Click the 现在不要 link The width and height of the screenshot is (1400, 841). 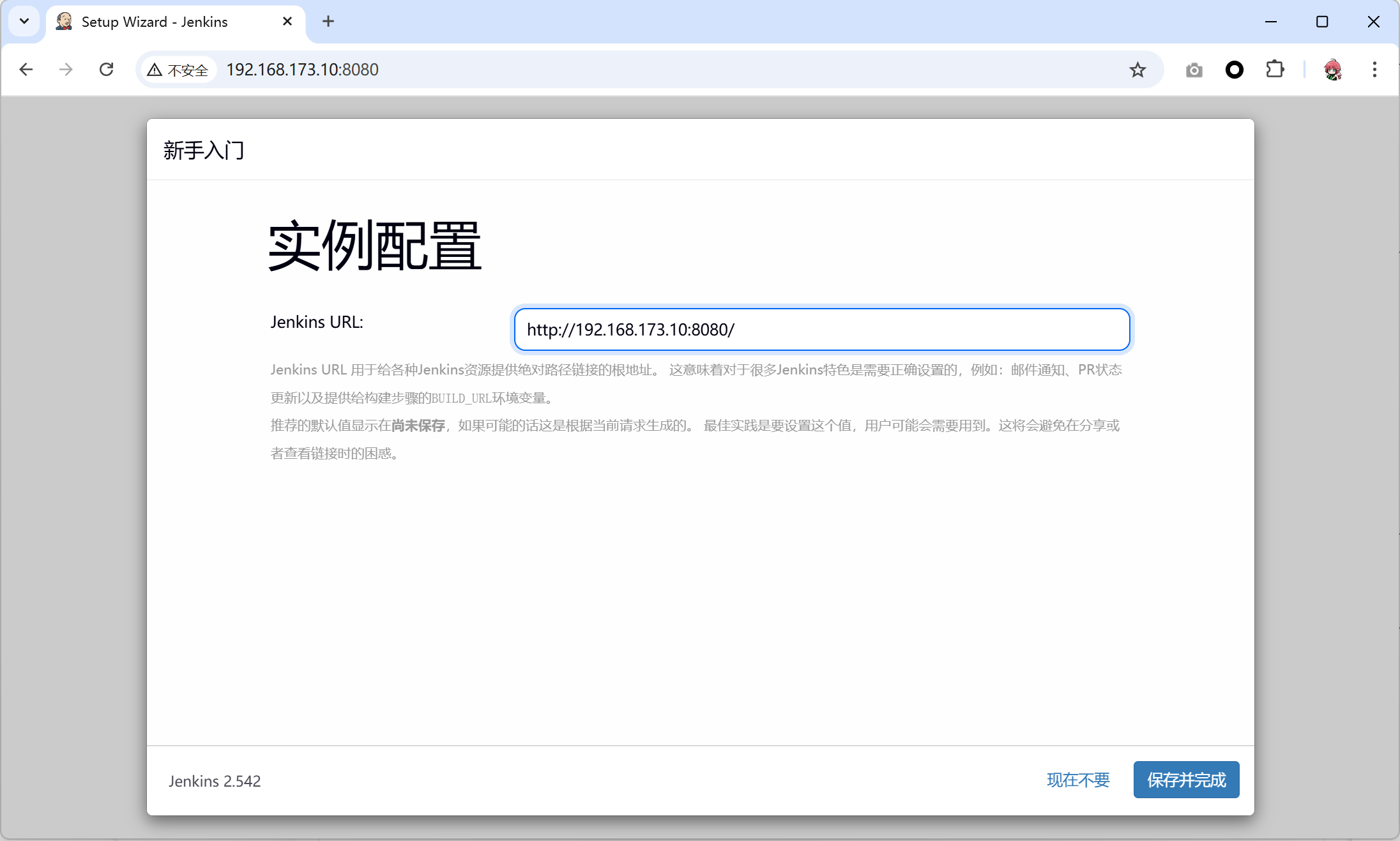pyautogui.click(x=1078, y=780)
